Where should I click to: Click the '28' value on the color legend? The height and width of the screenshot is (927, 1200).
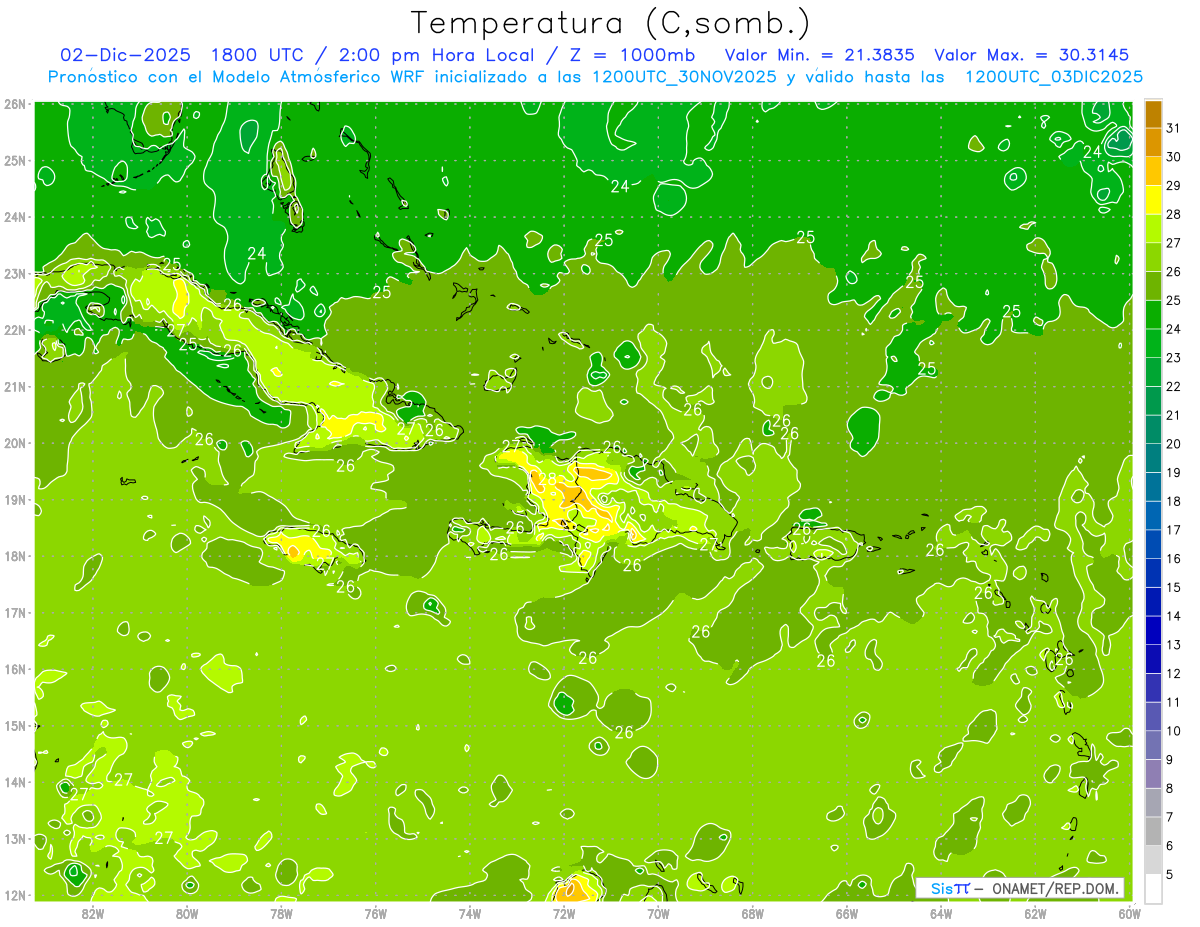1173,214
